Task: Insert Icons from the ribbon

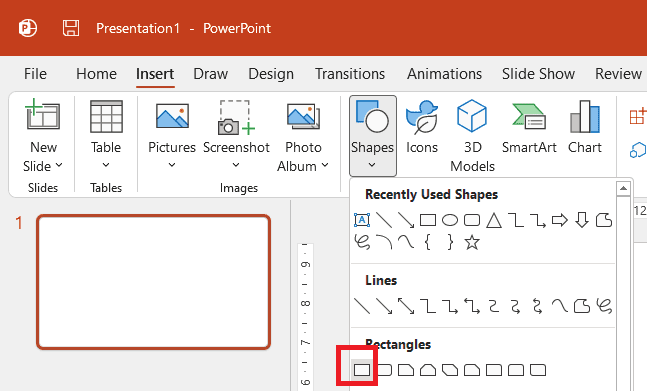Action: tap(421, 128)
